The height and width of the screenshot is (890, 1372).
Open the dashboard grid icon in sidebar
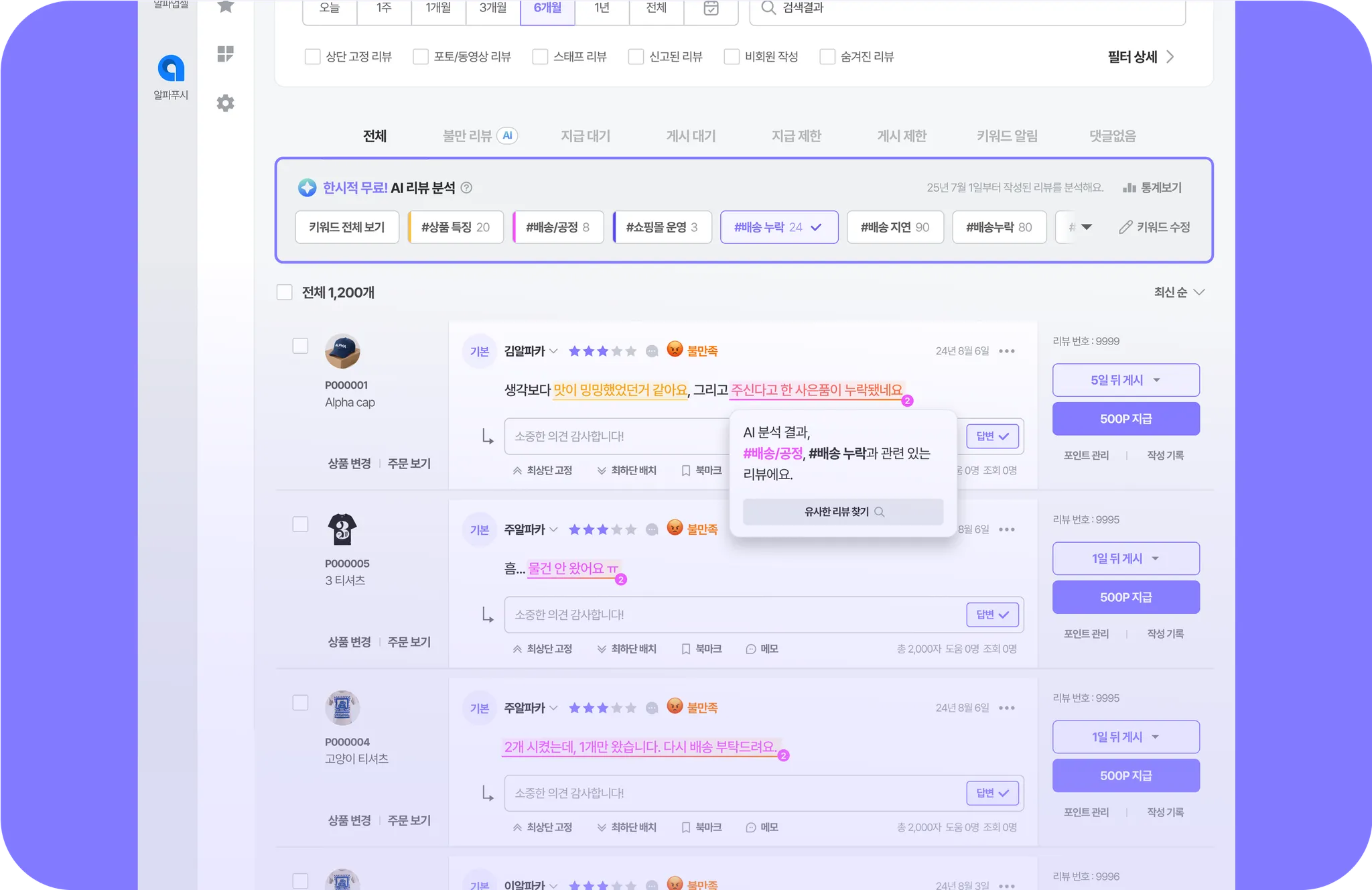226,54
